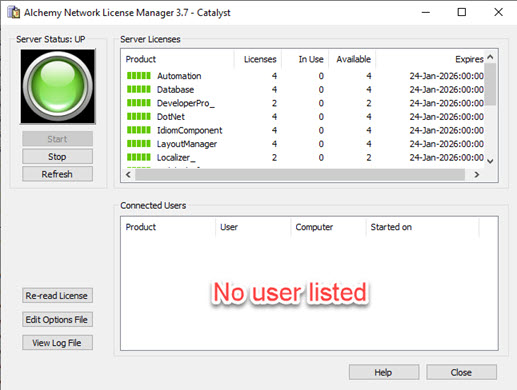Image resolution: width=517 pixels, height=390 pixels.
Task: Click the Help button
Action: (384, 372)
